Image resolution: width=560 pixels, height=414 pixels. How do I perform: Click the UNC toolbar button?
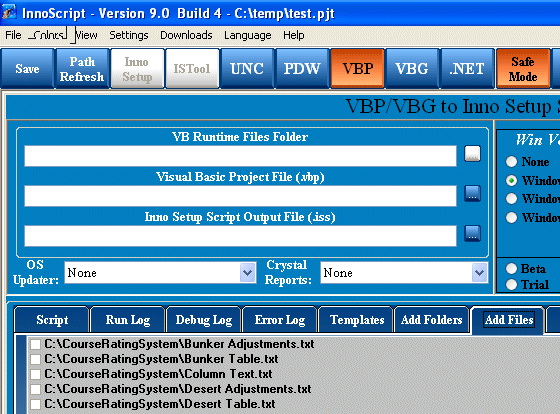[247, 69]
